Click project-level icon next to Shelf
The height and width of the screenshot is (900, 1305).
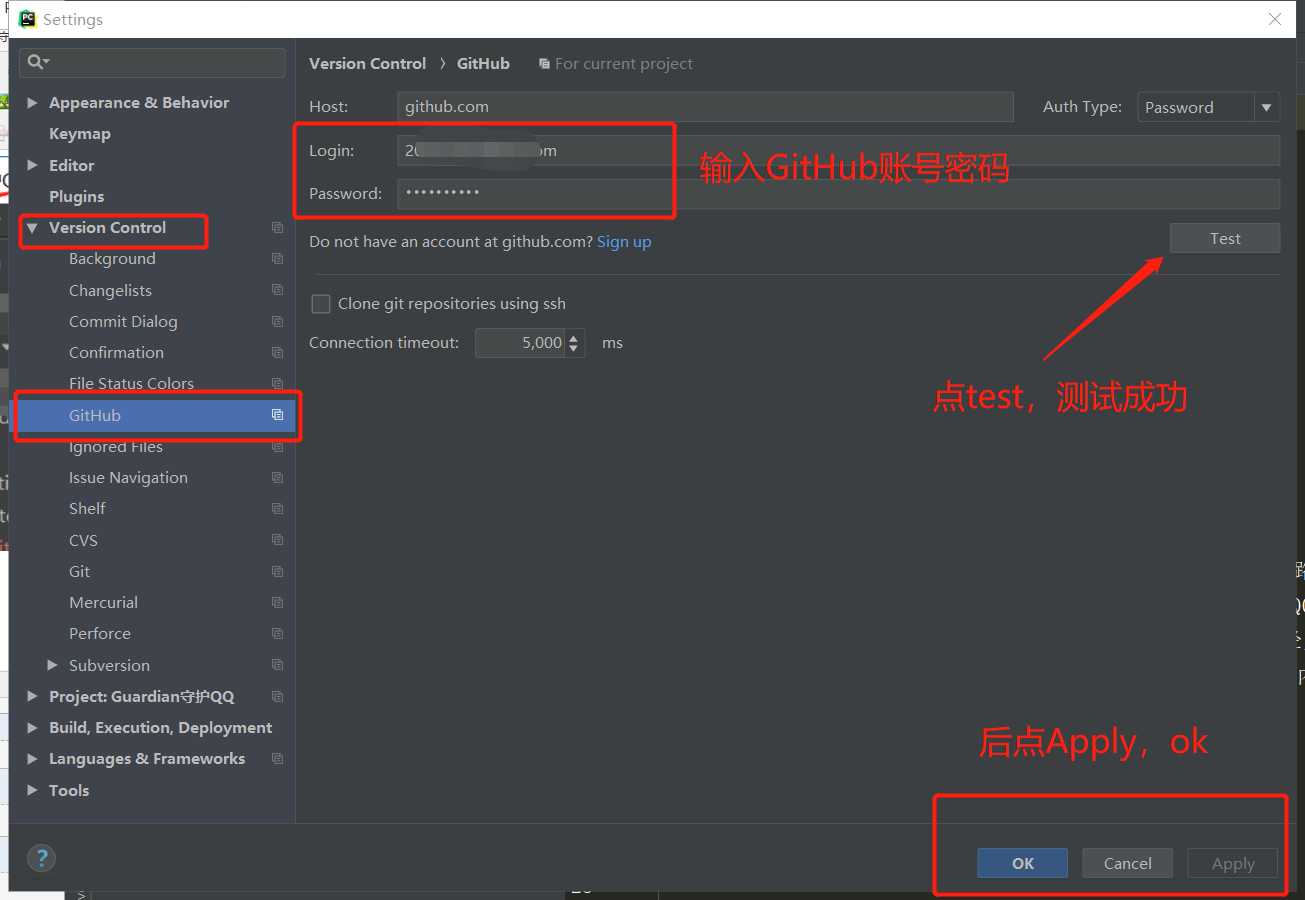pos(277,509)
